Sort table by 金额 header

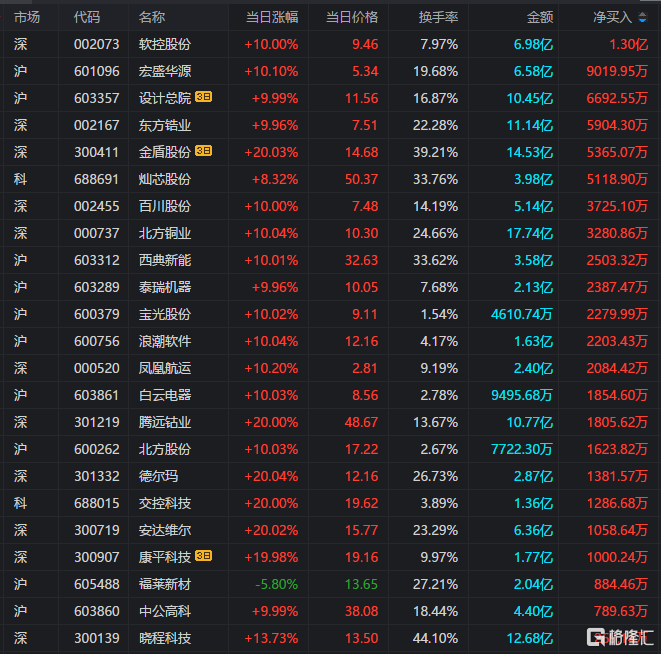click(540, 17)
